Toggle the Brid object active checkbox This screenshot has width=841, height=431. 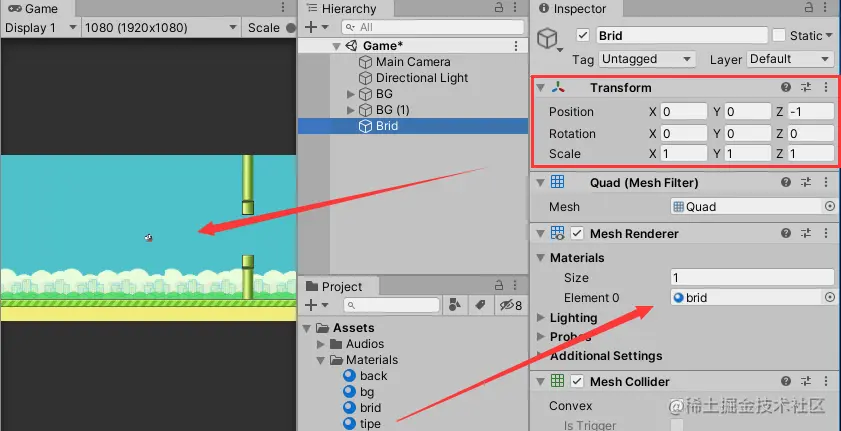583,35
